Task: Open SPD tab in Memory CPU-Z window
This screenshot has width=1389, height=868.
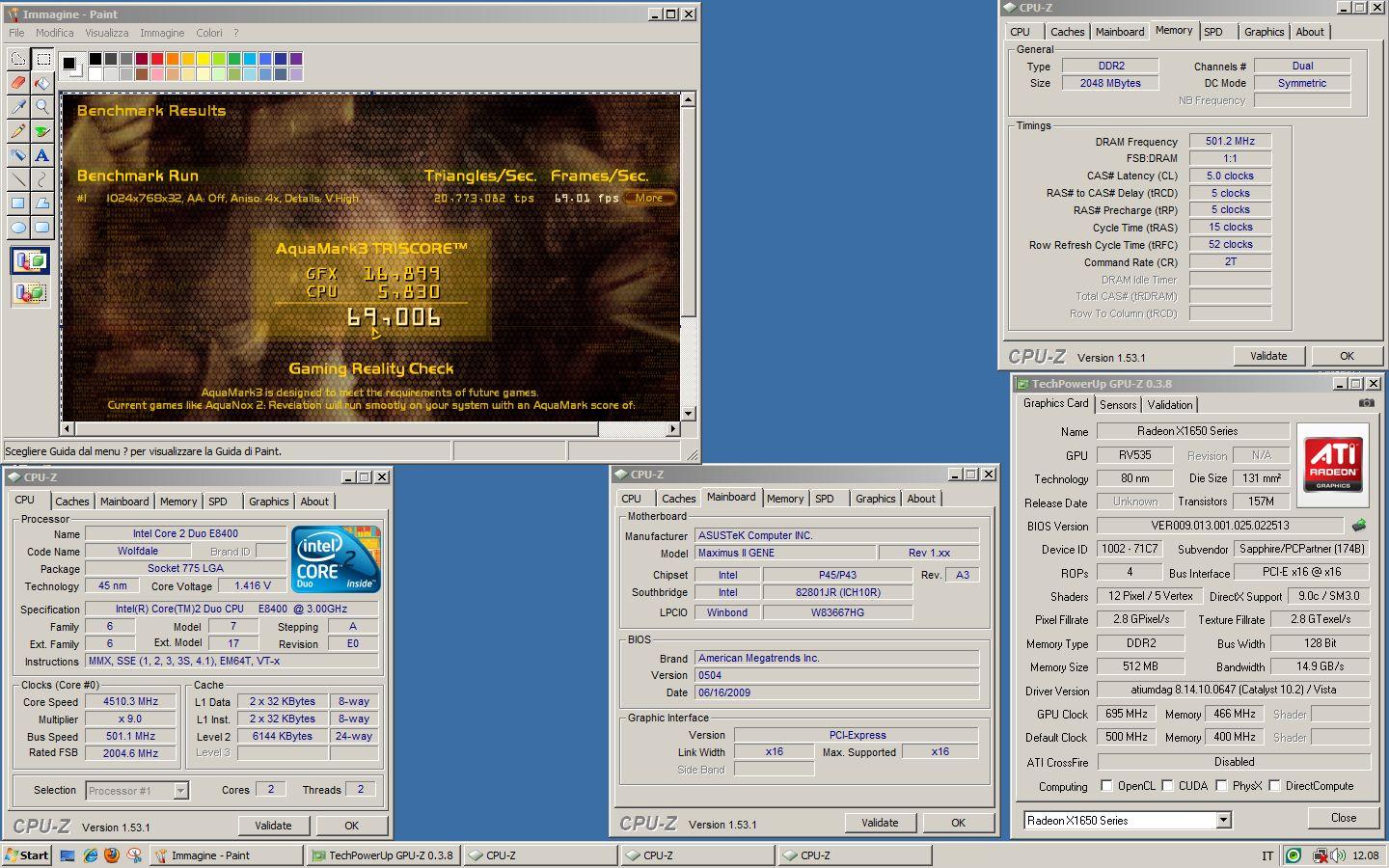Action: (x=1213, y=32)
